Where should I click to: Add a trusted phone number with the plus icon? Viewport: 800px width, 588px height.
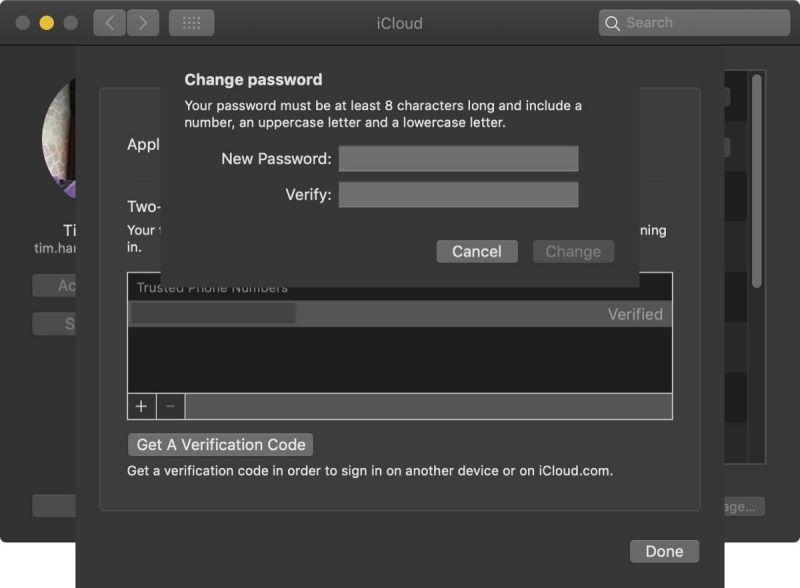141,406
